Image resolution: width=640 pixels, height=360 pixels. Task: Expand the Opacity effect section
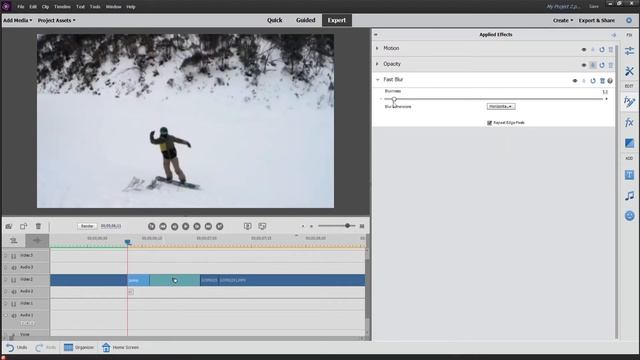[x=377, y=64]
